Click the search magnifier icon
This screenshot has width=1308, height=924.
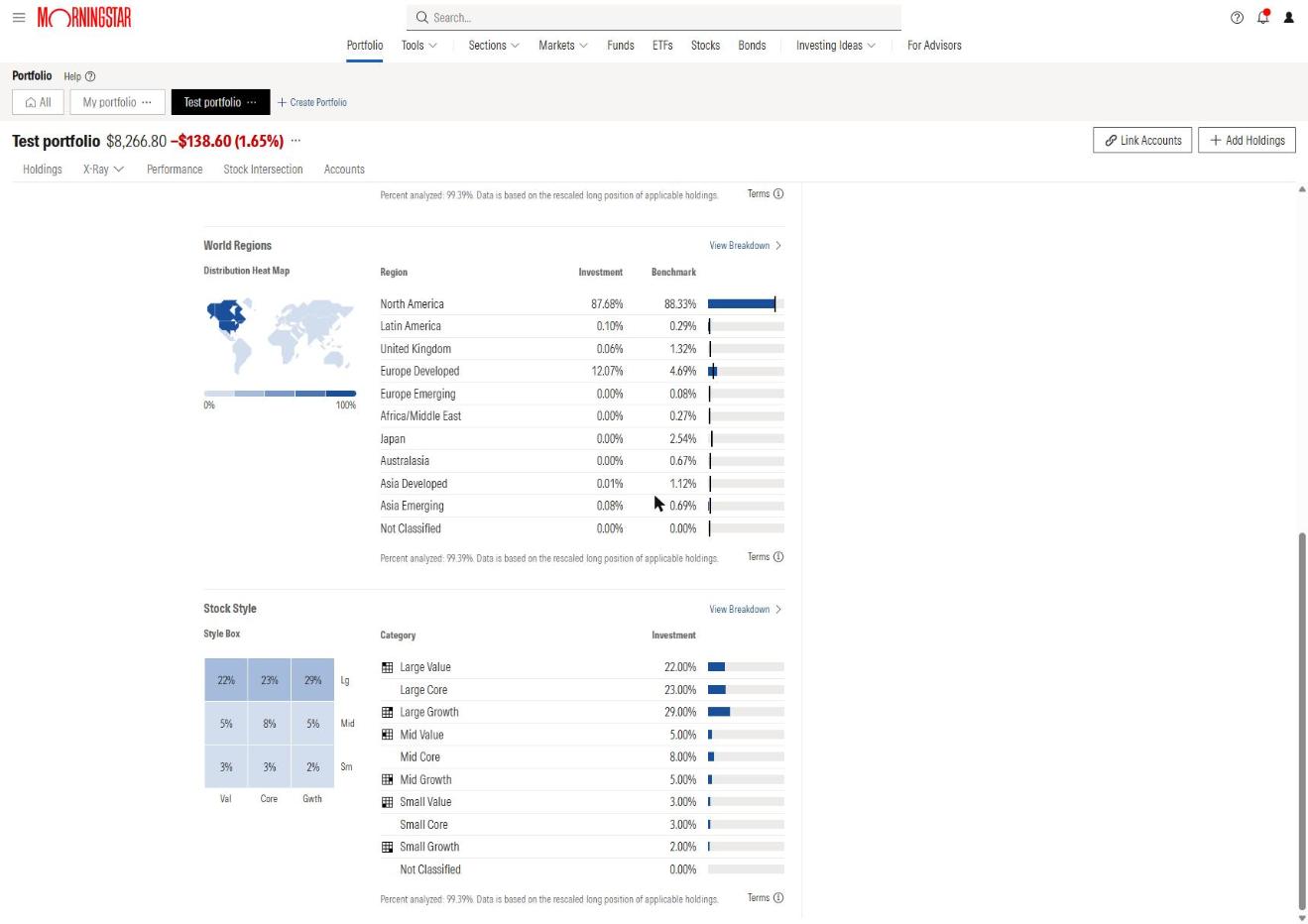point(421,18)
